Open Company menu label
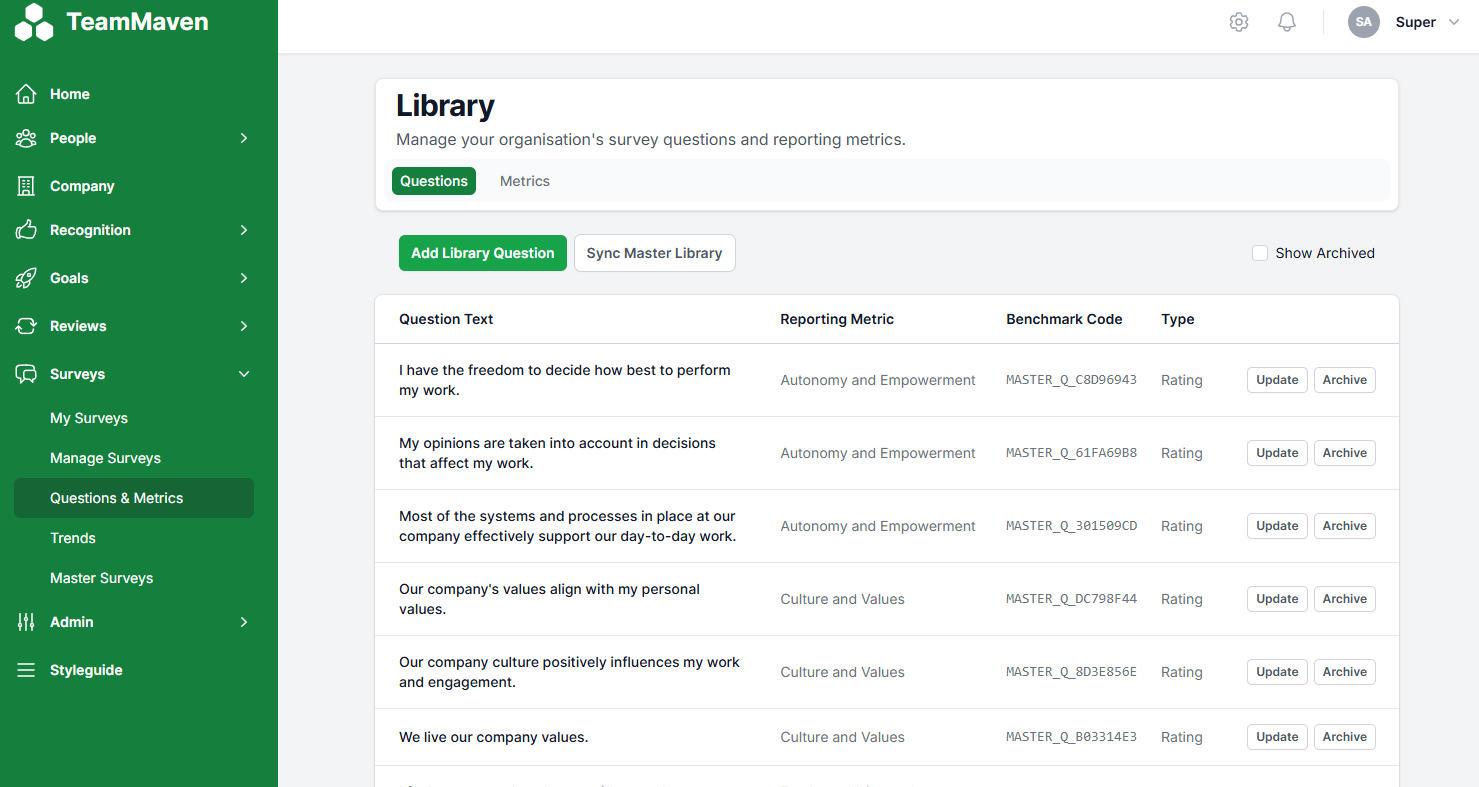Screen dimensions: 1479x787 point(82,186)
